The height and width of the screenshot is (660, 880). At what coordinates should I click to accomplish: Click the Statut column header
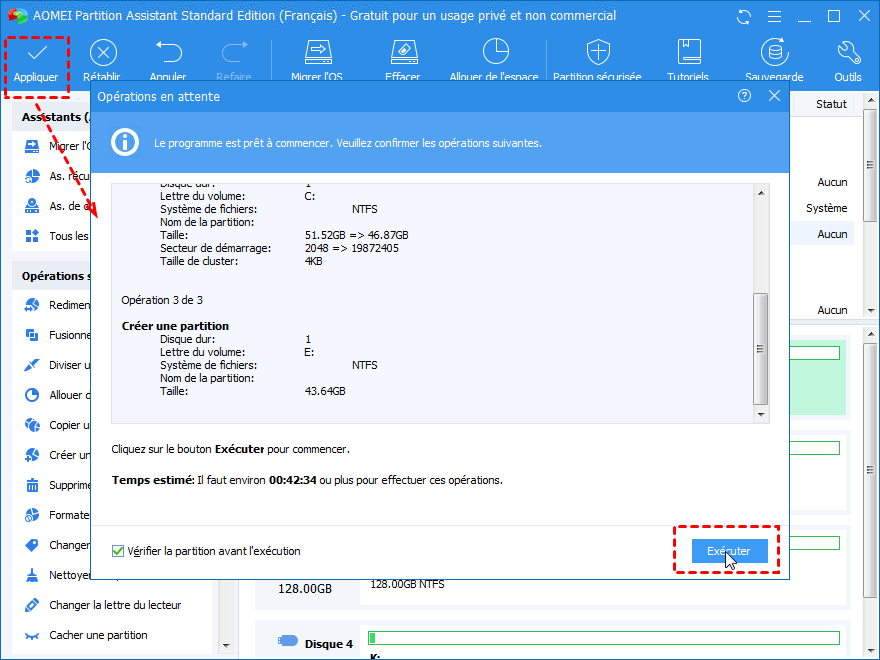click(x=831, y=104)
